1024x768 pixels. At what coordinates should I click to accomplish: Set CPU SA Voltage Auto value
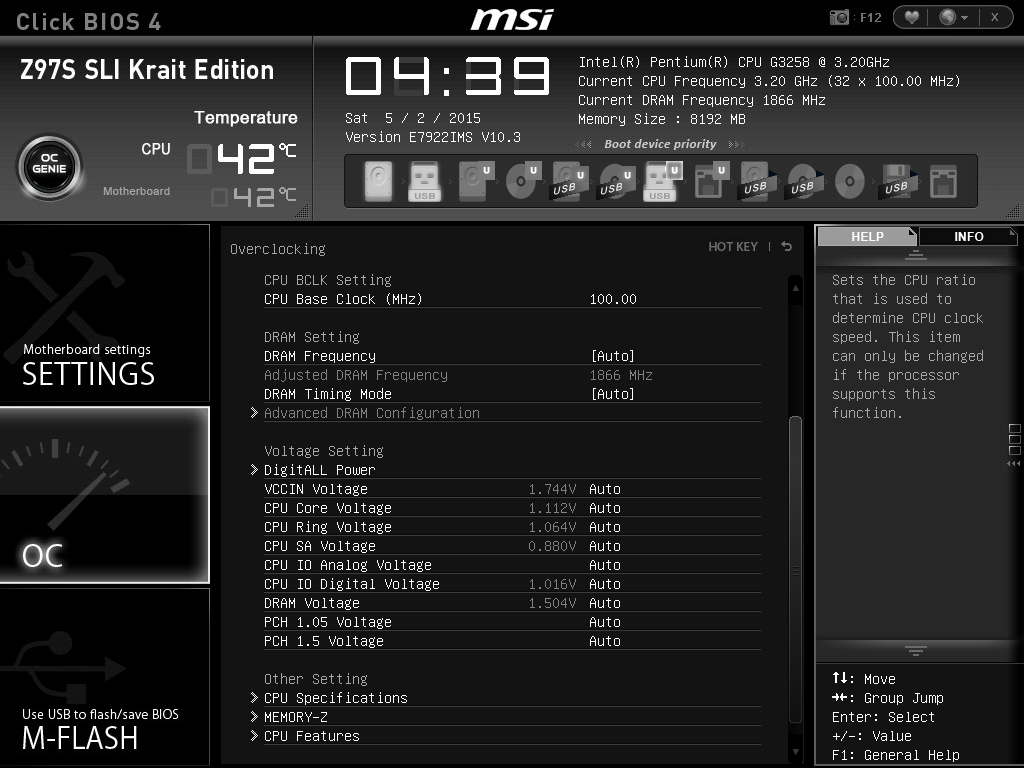click(605, 545)
